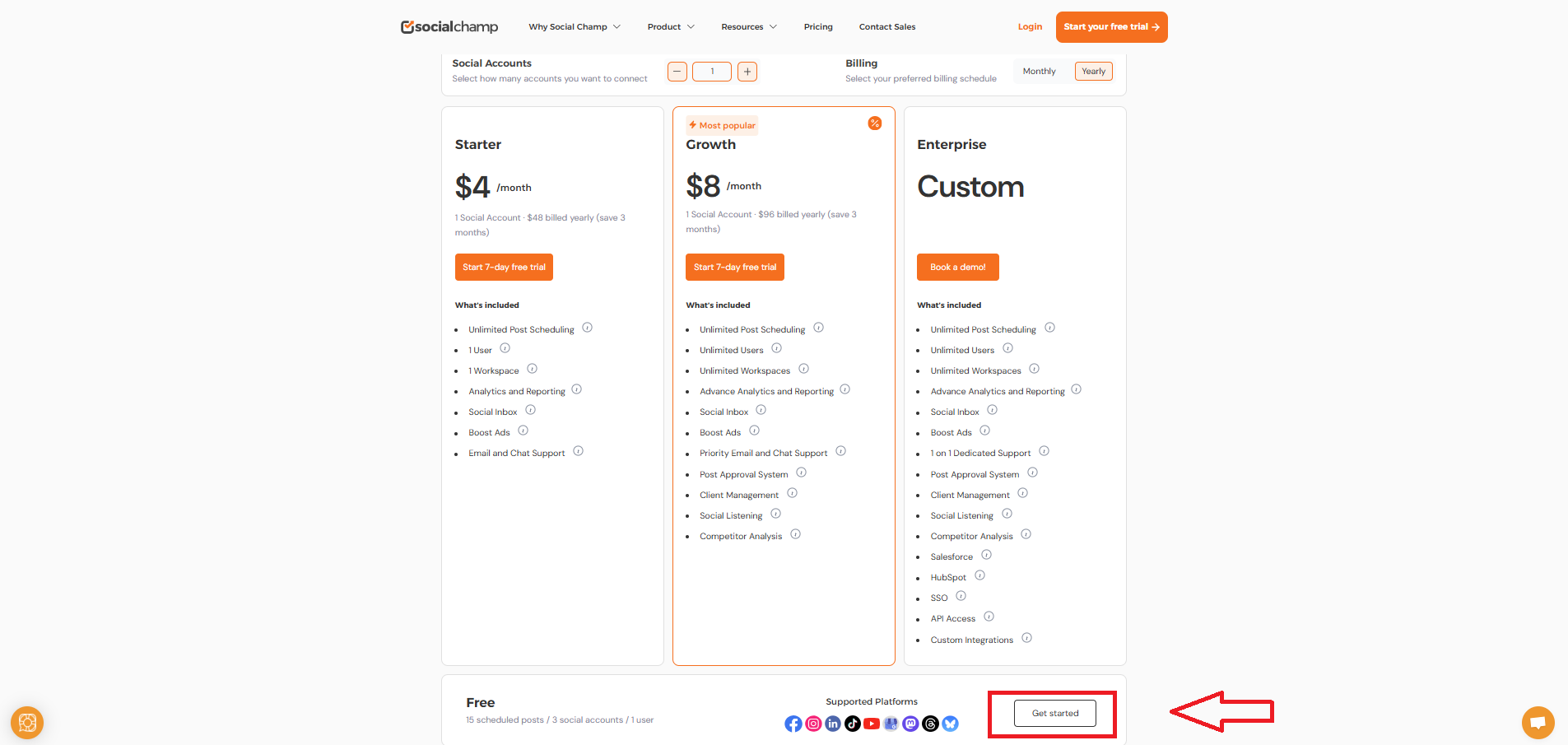Switch billing to Yearly
1568x745 pixels.
[1094, 72]
